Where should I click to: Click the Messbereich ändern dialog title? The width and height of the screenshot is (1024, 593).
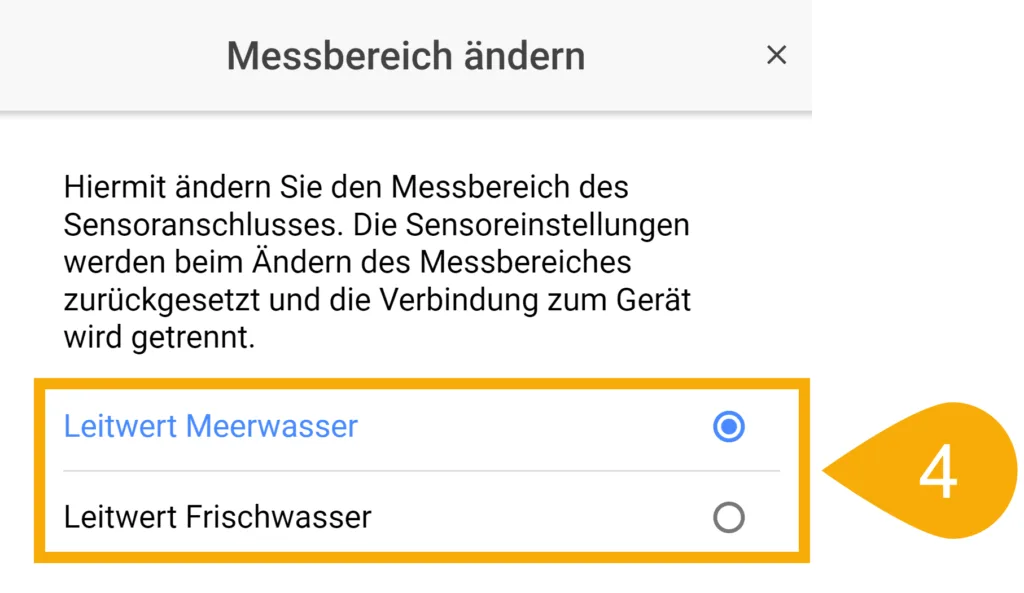pos(405,56)
